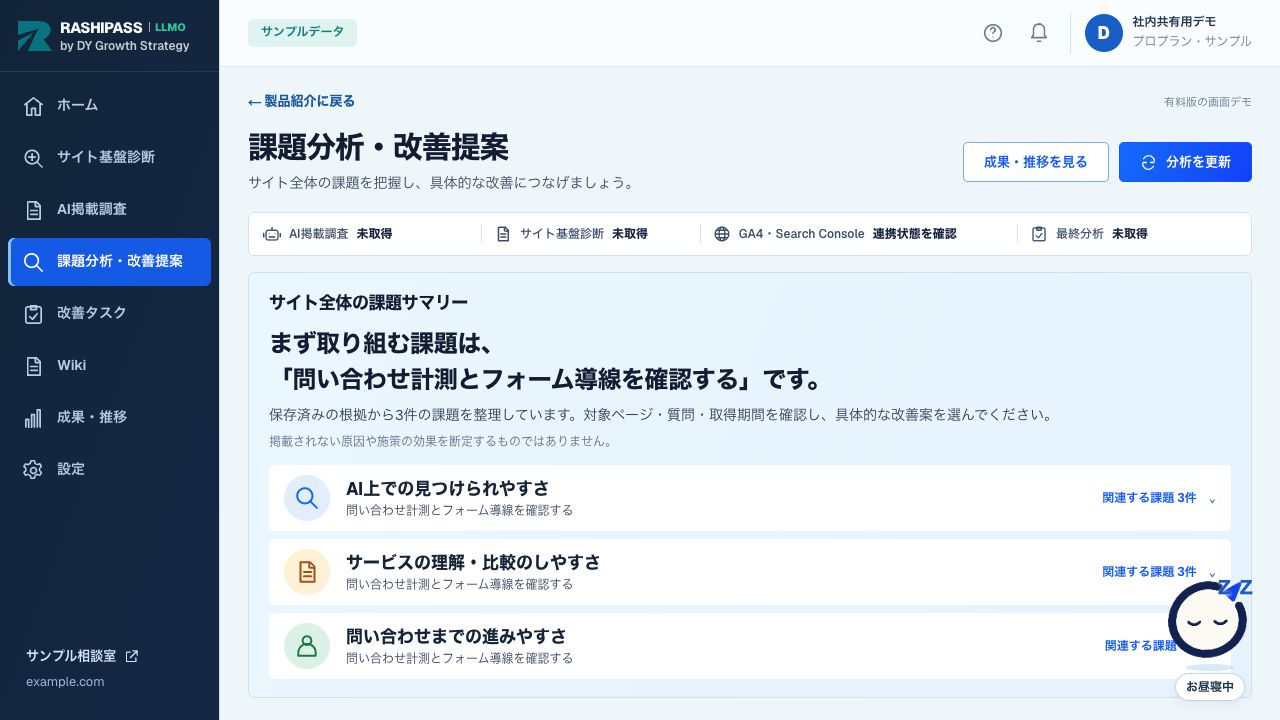1280x720 pixels.
Task: Click the sleeping お昼寝中 mascot widget
Action: pos(1209,640)
